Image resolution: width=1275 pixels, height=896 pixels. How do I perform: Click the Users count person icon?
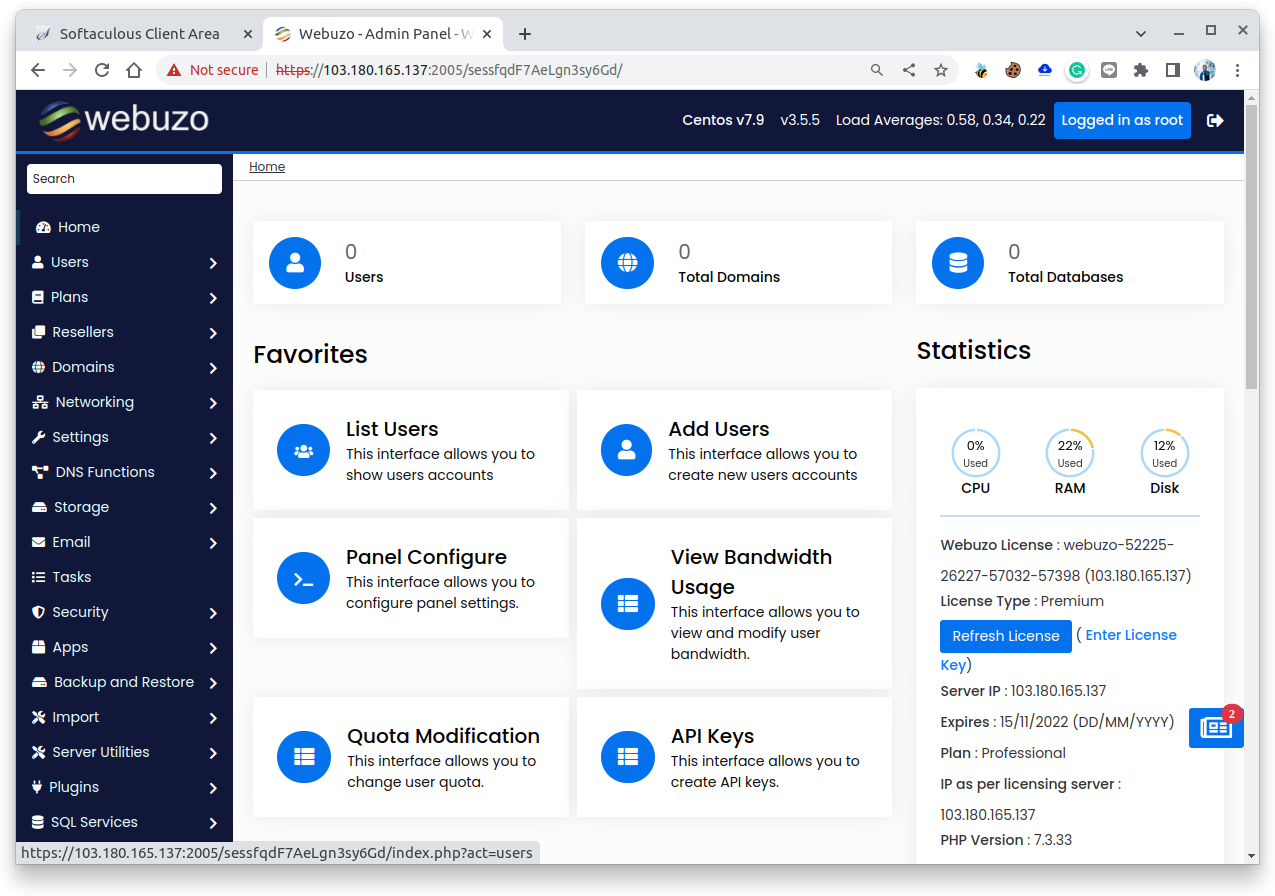point(295,263)
